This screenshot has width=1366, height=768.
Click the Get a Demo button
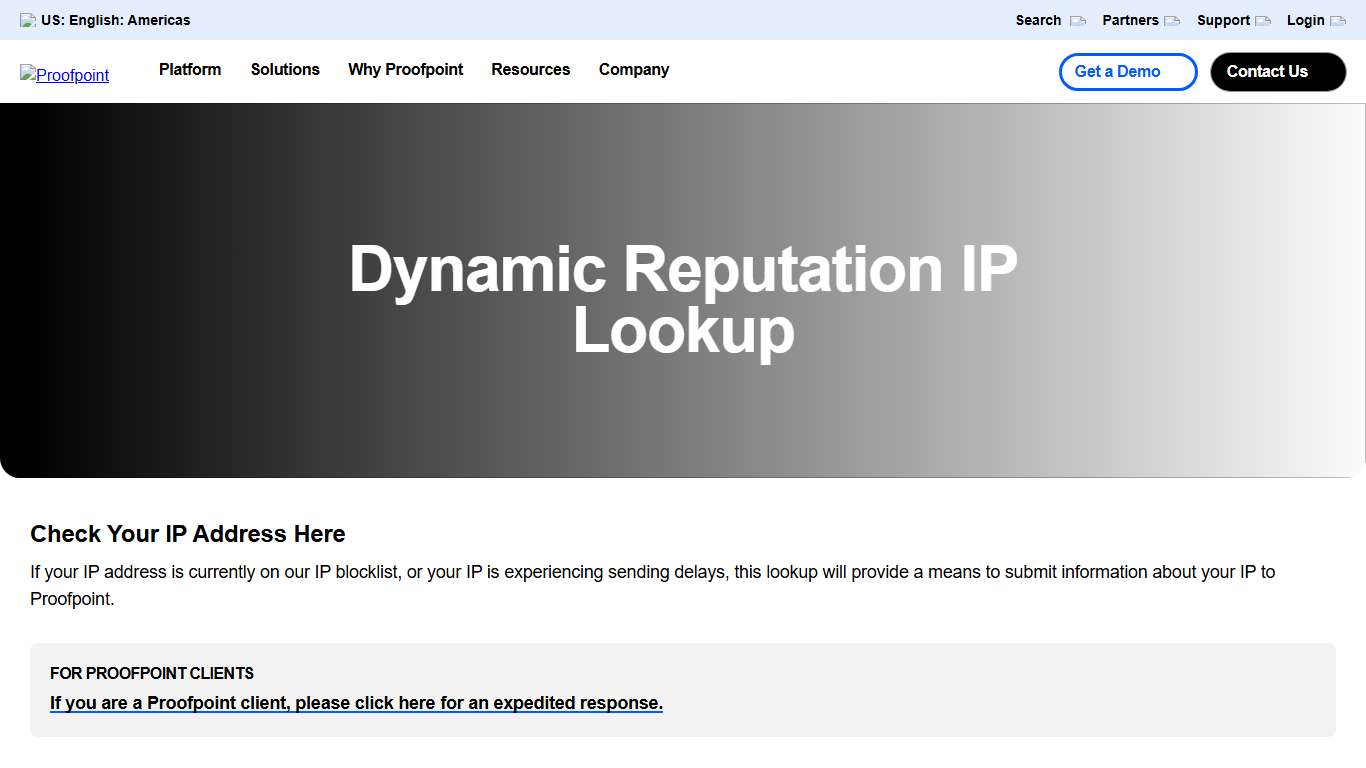tap(1127, 71)
